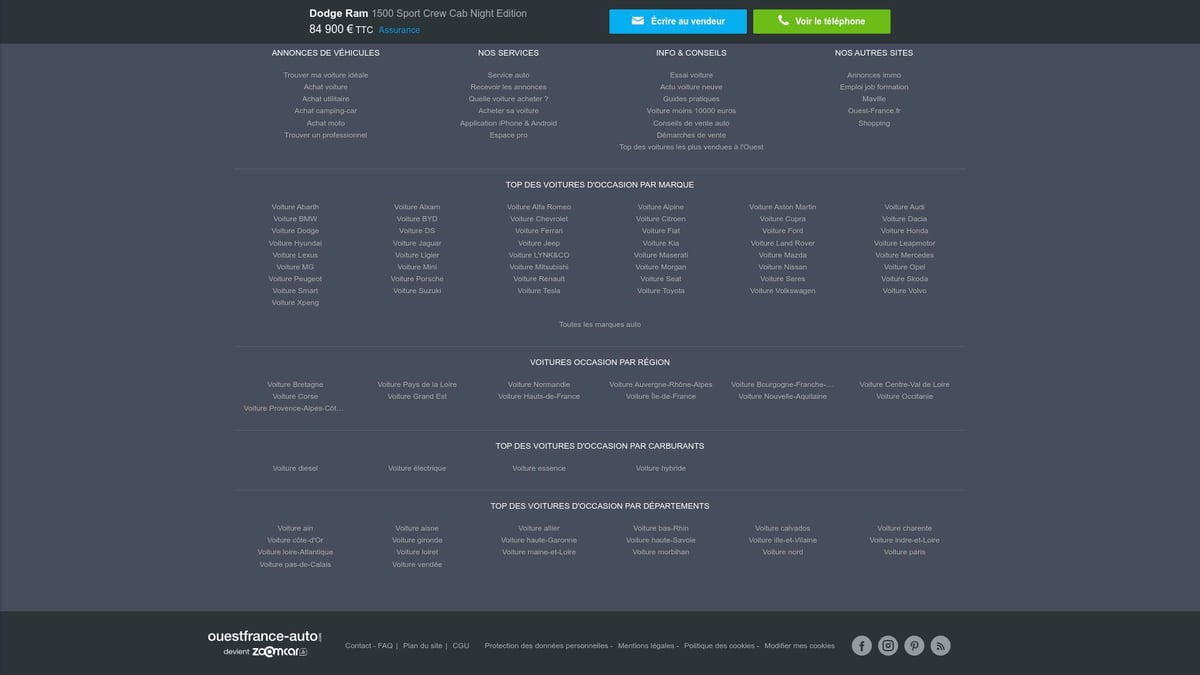Open Voiture moins 10000 euros link
The image size is (1200, 675).
point(691,111)
